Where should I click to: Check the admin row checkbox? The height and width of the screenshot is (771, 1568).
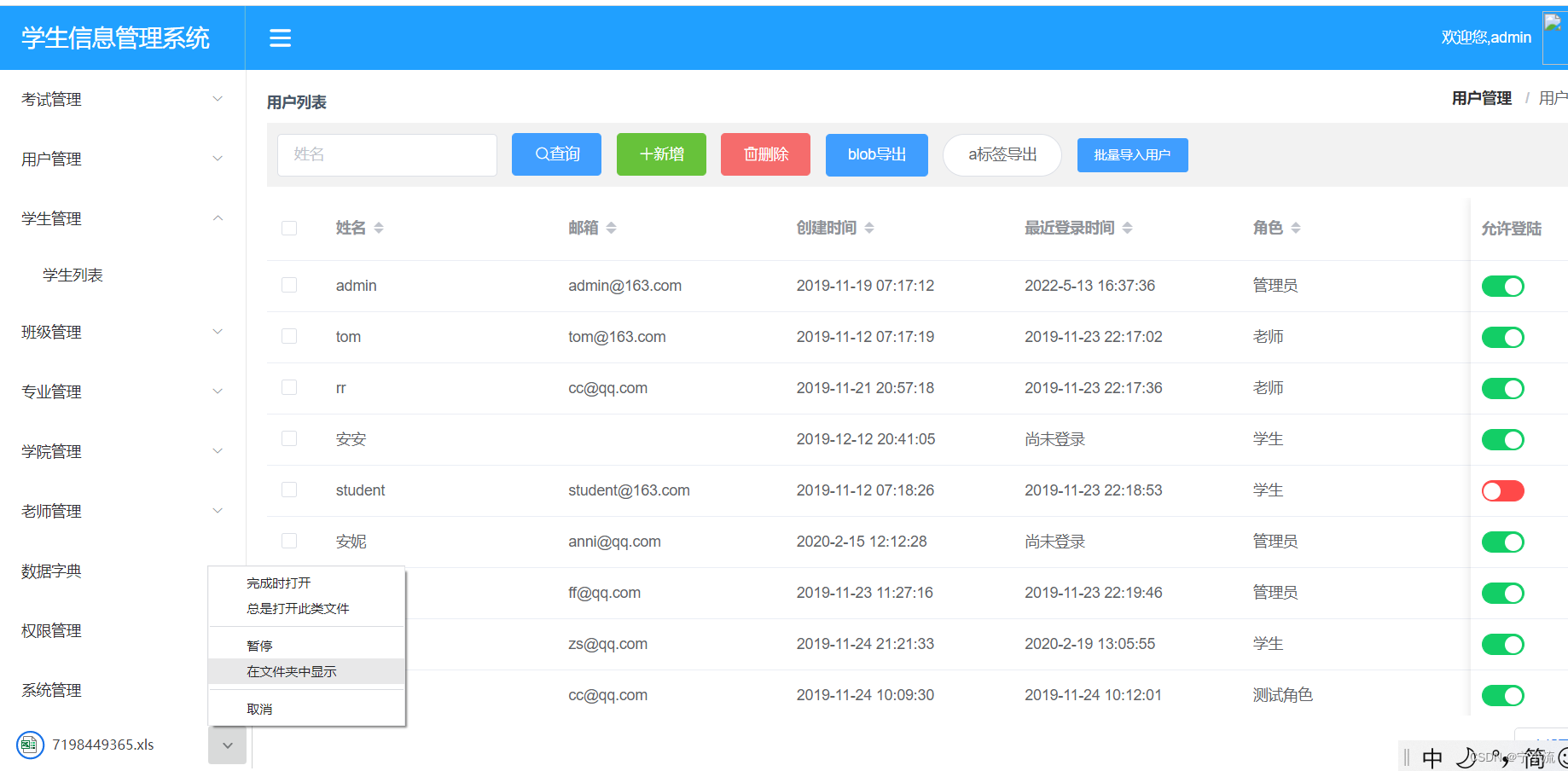289,285
